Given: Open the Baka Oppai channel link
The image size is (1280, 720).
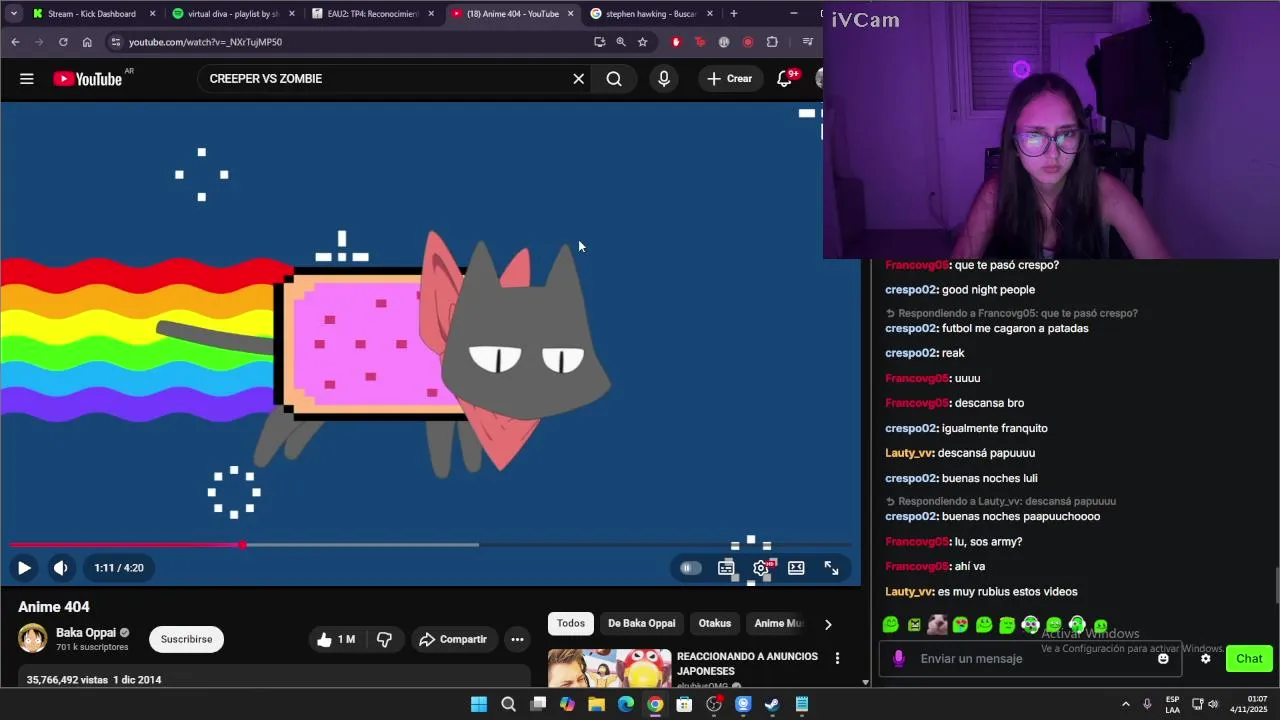Looking at the screenshot, I should point(86,633).
